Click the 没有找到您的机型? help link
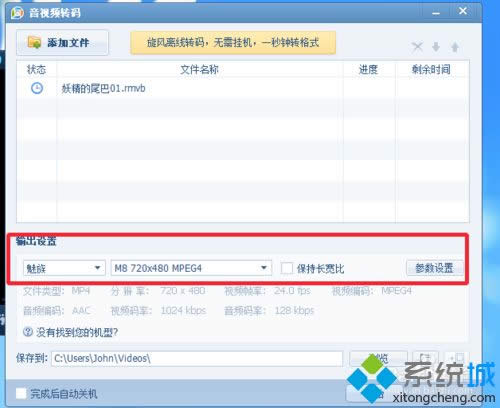 pos(77,332)
